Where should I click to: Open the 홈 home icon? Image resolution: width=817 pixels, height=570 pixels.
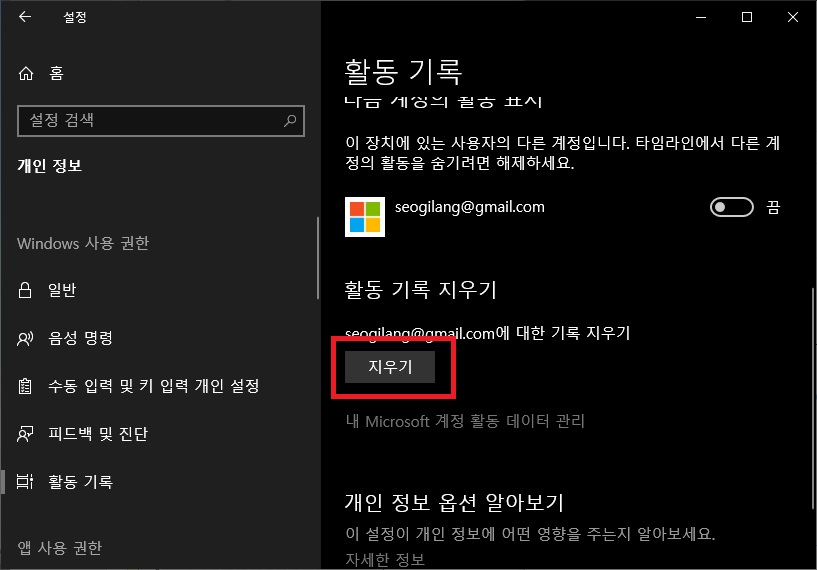[26, 73]
